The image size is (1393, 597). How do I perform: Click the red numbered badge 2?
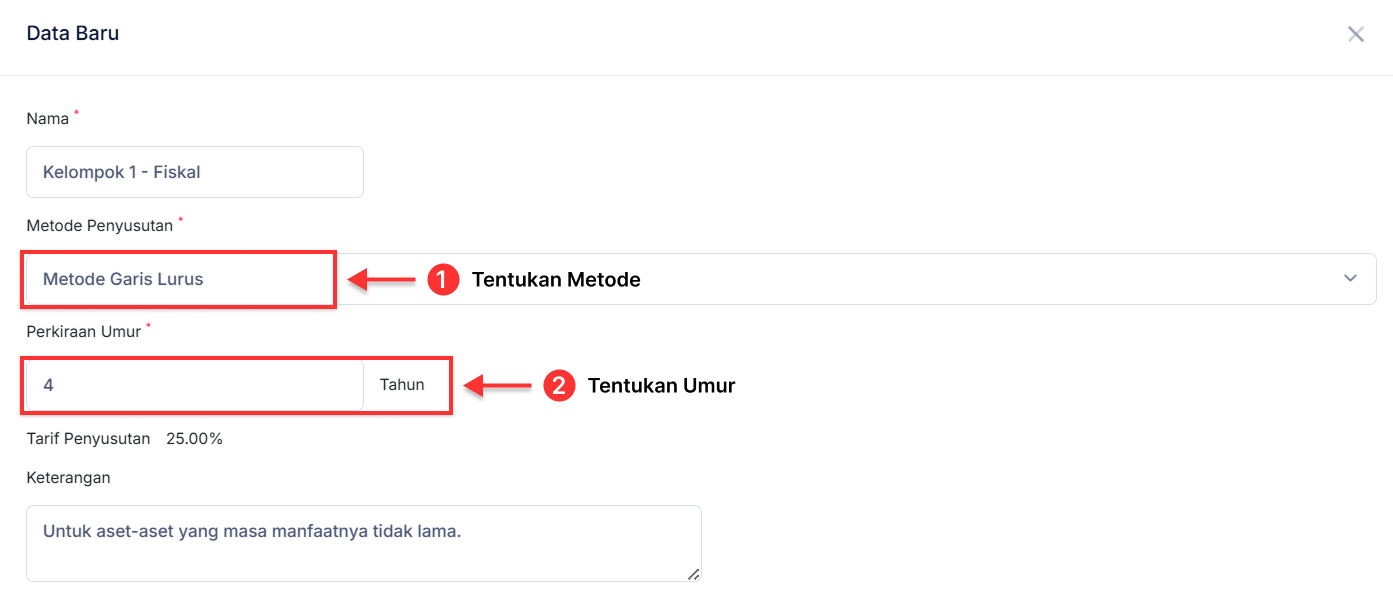point(559,385)
